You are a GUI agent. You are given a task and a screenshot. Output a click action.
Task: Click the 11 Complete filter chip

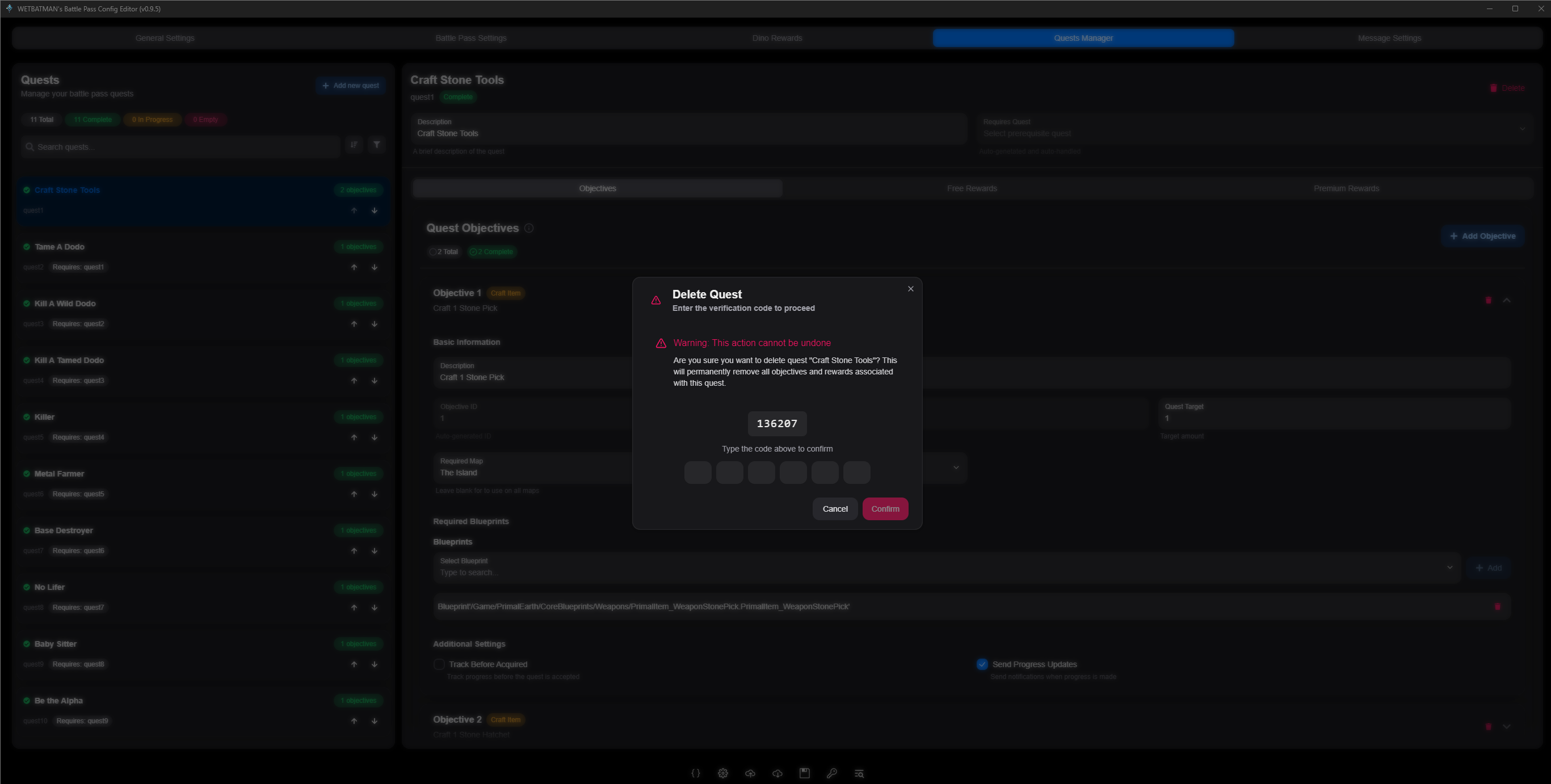92,120
